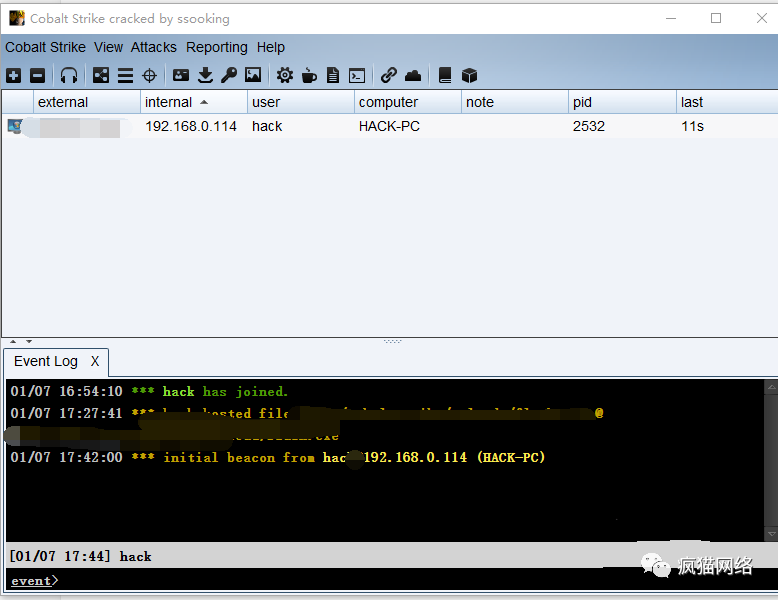
Task: Minimize the Cobalt Strike window
Action: click(x=671, y=18)
